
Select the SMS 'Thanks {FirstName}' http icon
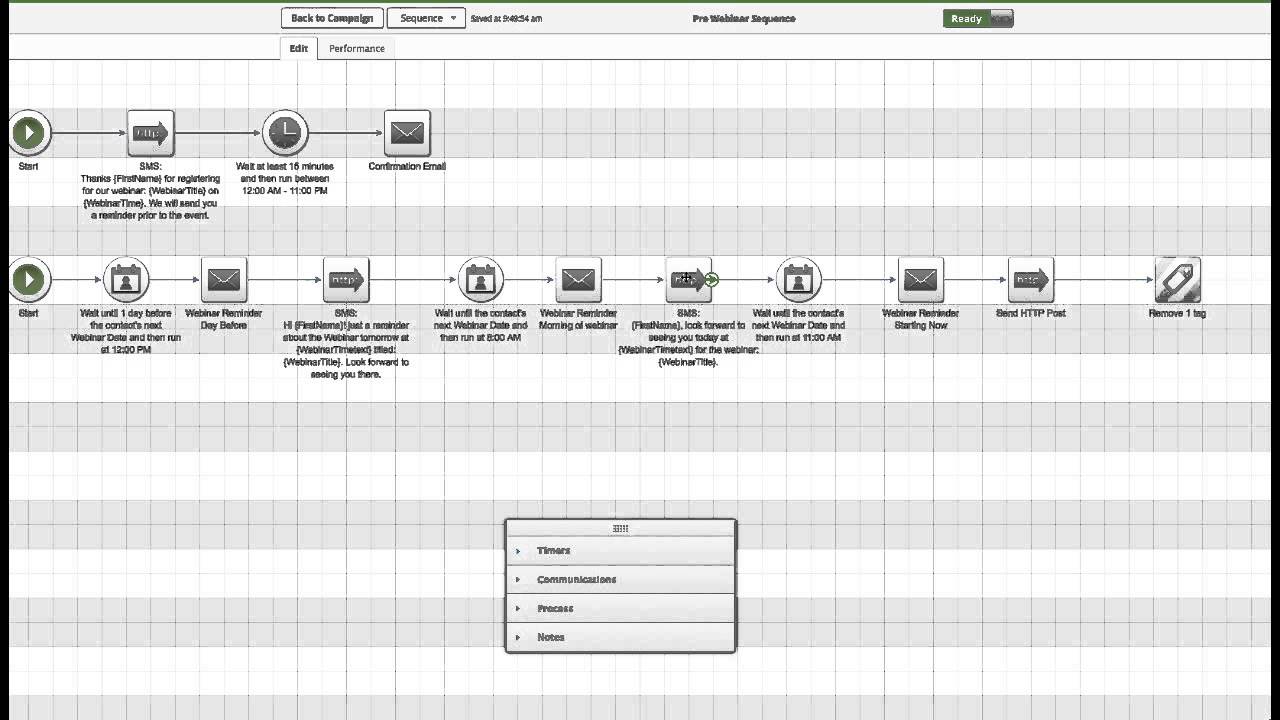coord(150,132)
